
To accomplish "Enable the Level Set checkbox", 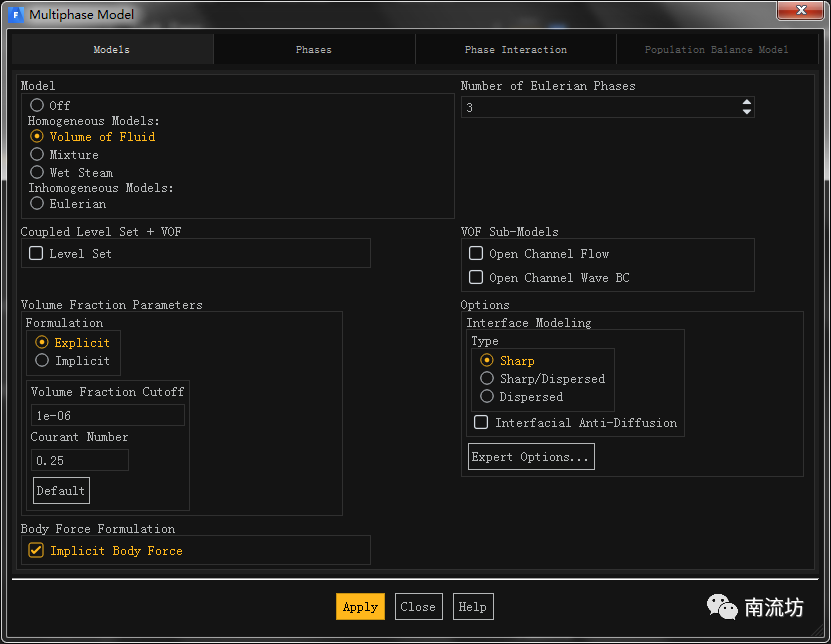I will pyautogui.click(x=36, y=254).
